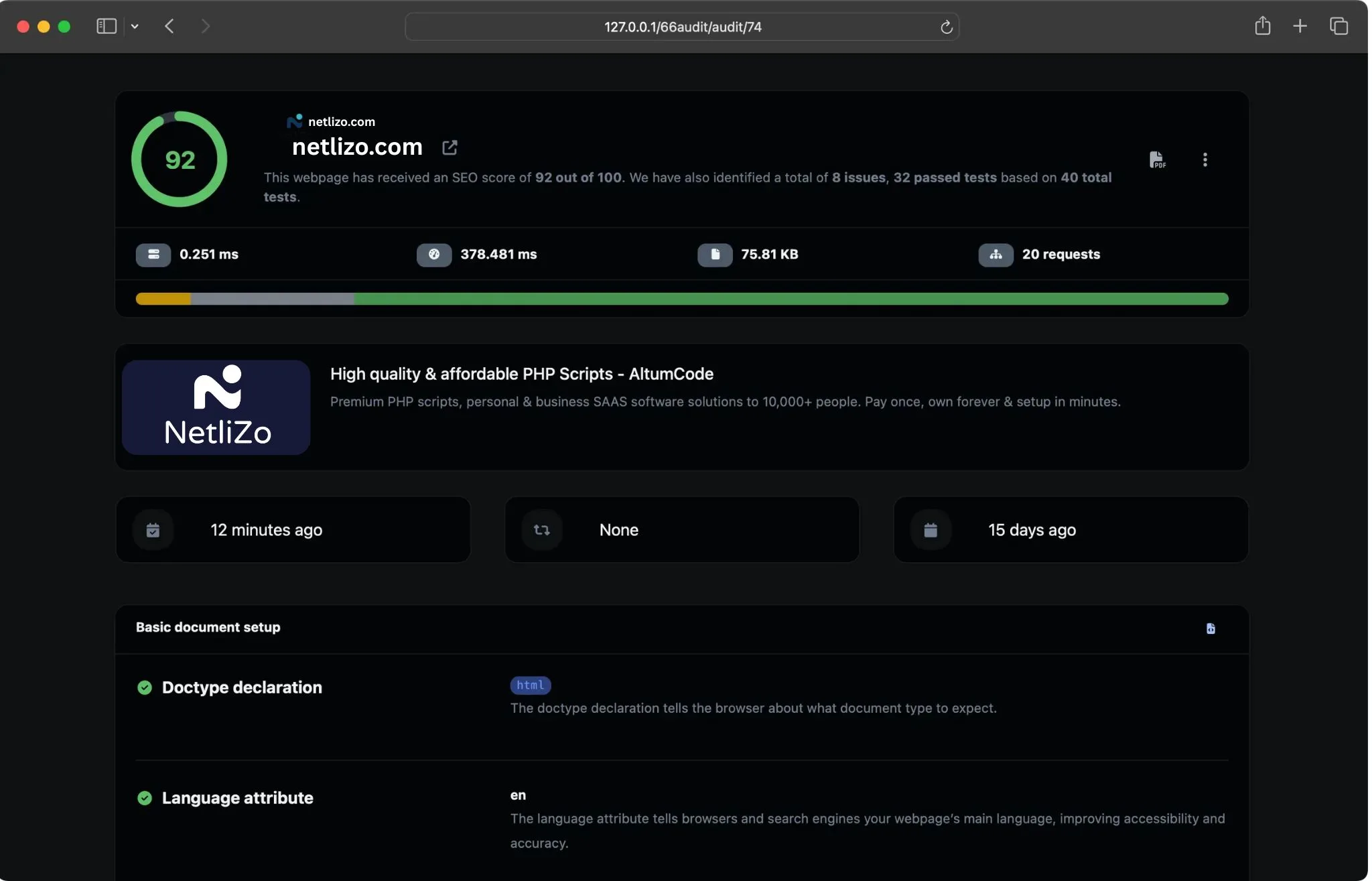This screenshot has width=1372, height=881.
Task: Click the 92 SEO score circle
Action: click(x=180, y=159)
